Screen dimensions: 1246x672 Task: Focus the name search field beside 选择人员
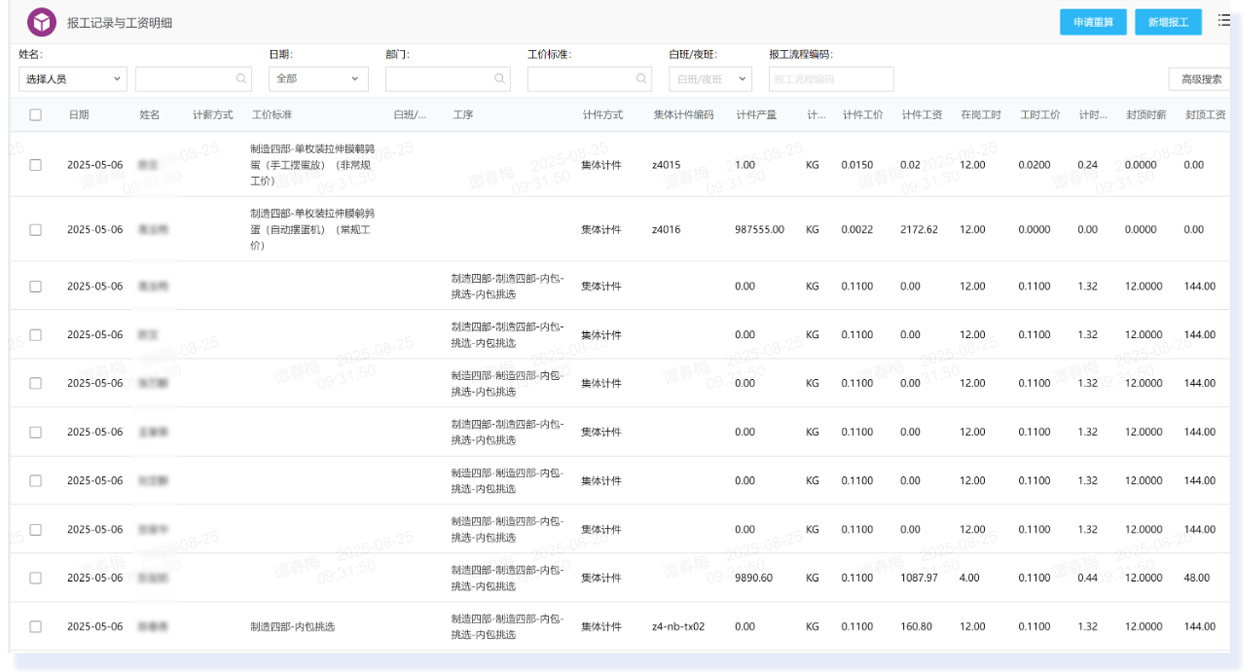(194, 79)
